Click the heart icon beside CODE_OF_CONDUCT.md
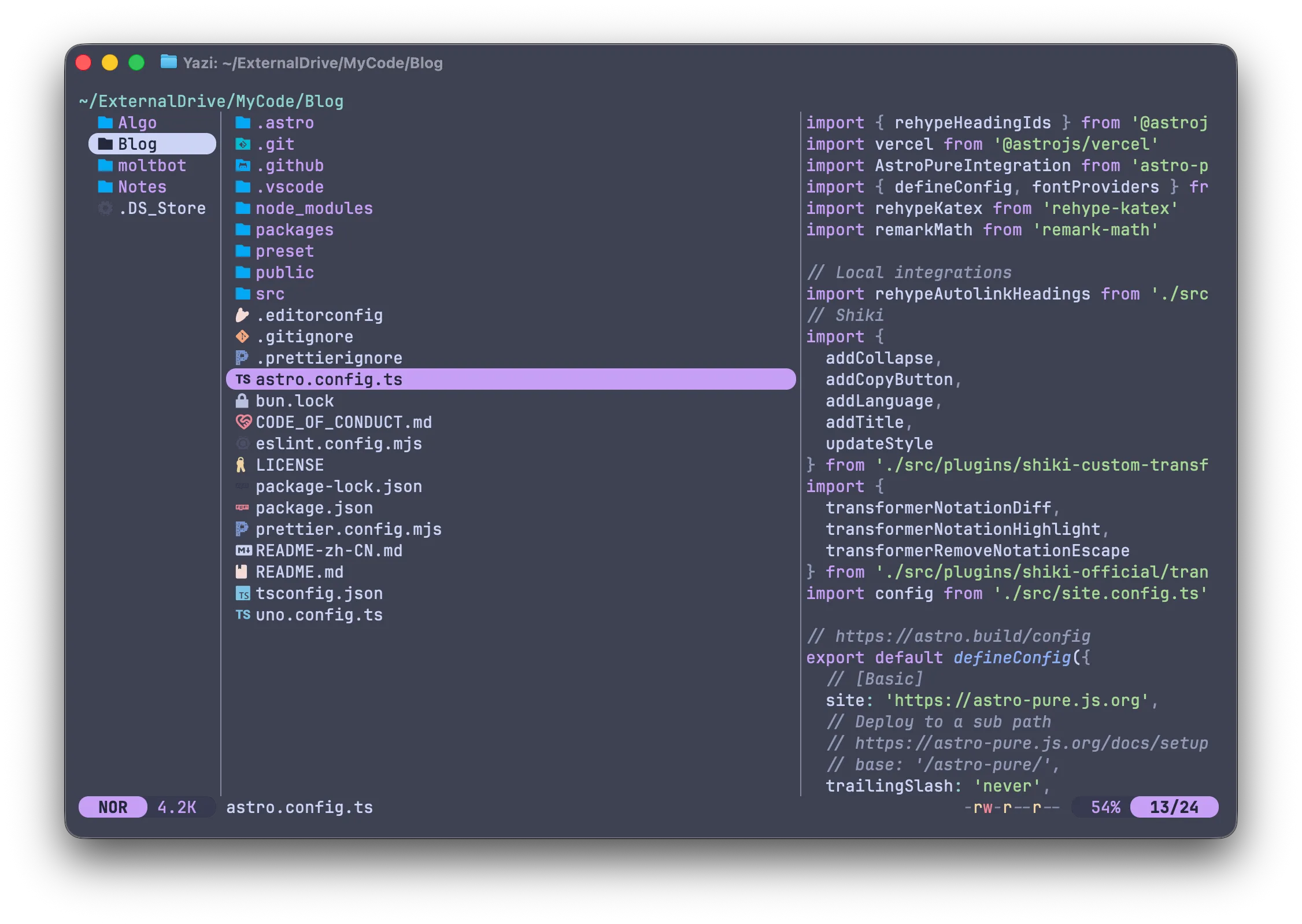Viewport: 1302px width, 924px height. (x=243, y=422)
